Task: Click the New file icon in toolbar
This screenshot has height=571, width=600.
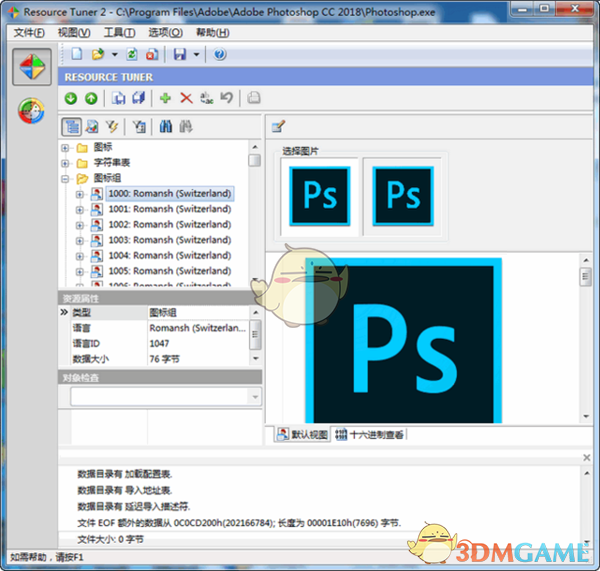Action: (76, 54)
